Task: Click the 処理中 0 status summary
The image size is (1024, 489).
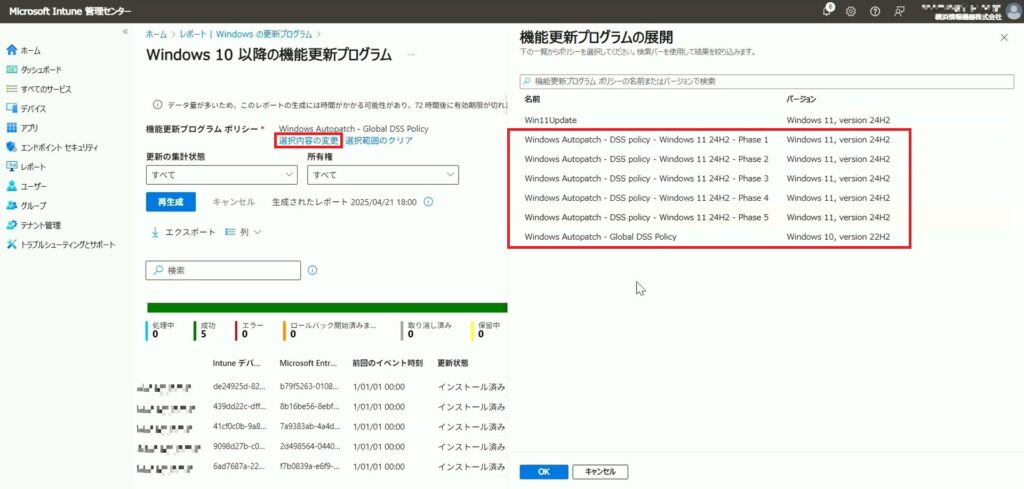Action: [161, 329]
